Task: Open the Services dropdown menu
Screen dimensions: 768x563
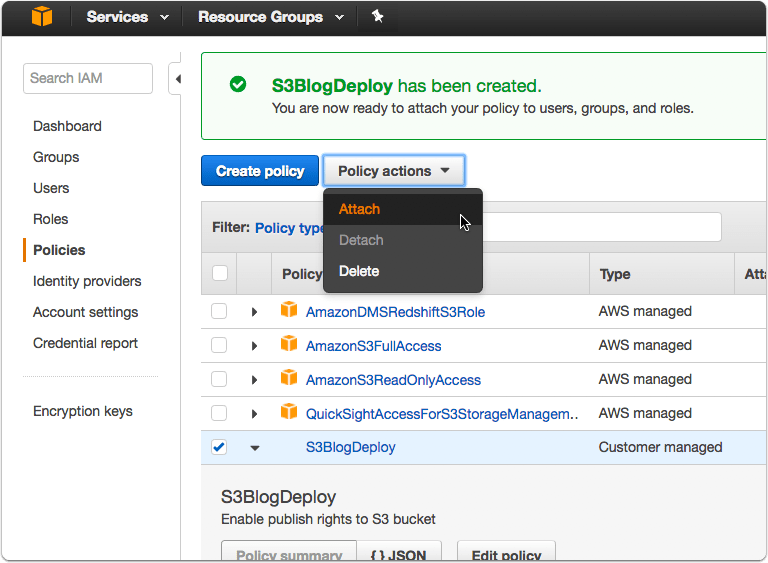Action: tap(128, 17)
